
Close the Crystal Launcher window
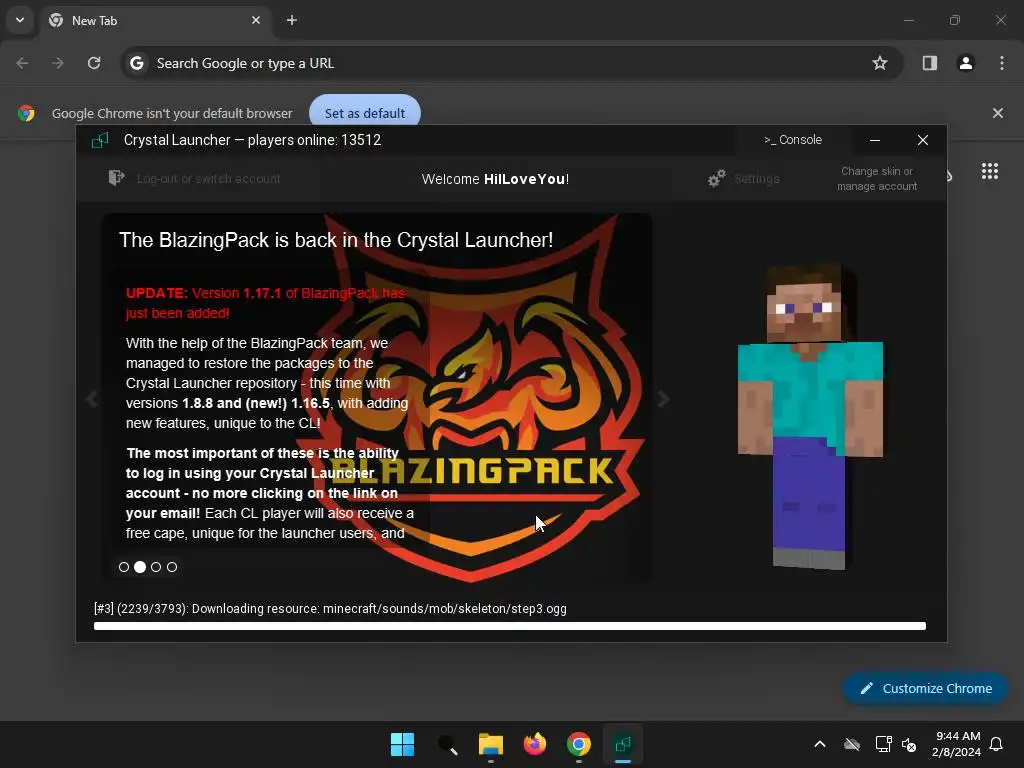coord(923,140)
